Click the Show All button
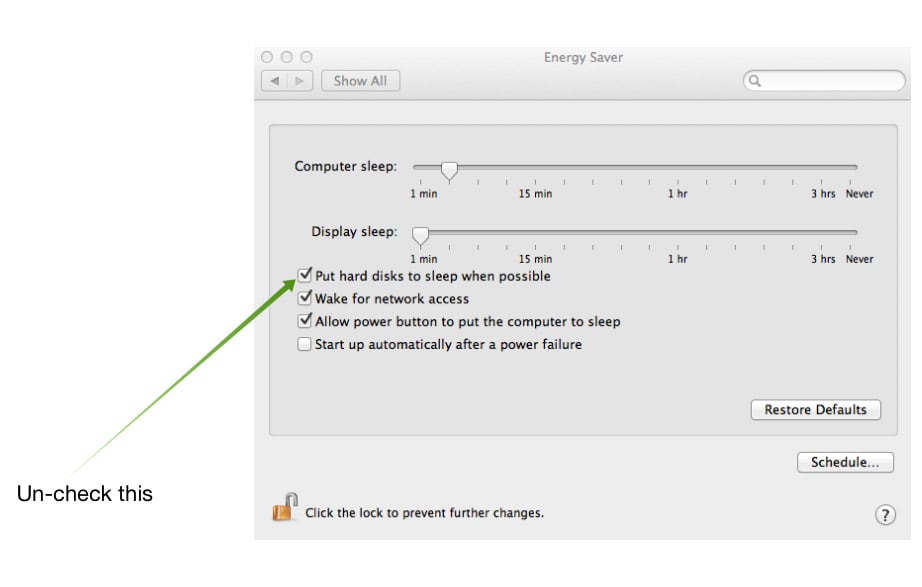Screen dimensions: 922x587 pyautogui.click(x=360, y=81)
